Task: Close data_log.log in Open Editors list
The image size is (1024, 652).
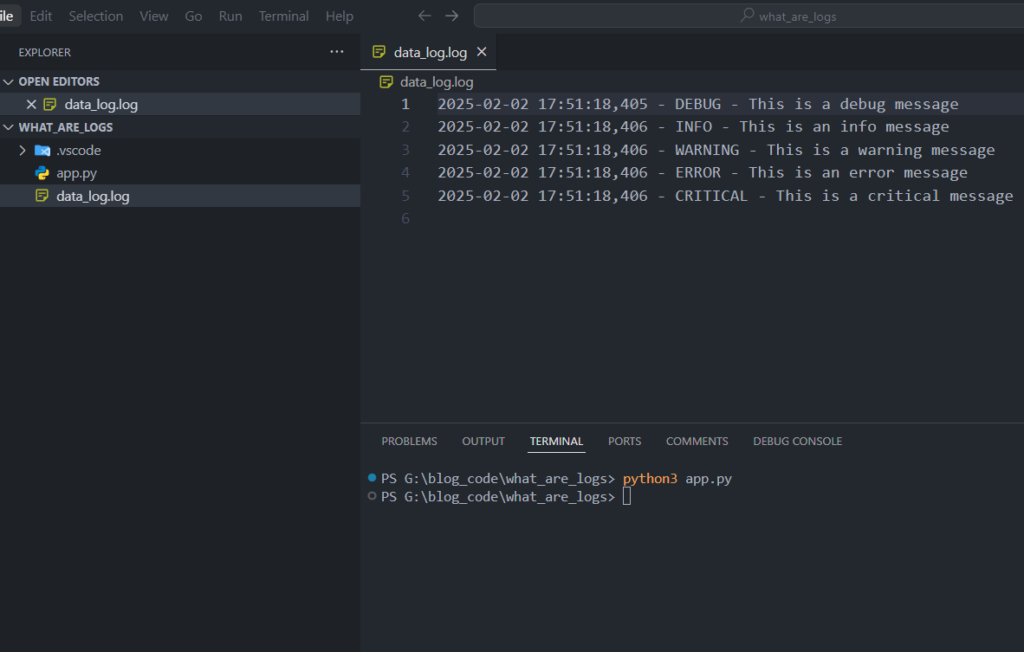Action: click(x=31, y=104)
